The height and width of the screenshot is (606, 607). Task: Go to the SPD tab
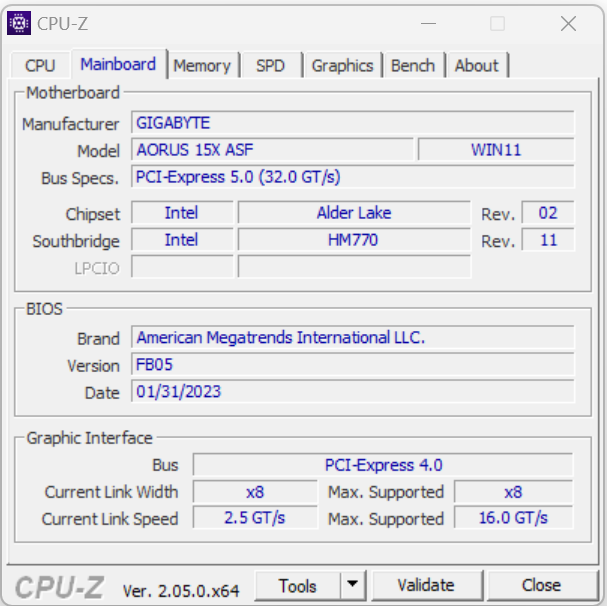[271, 65]
